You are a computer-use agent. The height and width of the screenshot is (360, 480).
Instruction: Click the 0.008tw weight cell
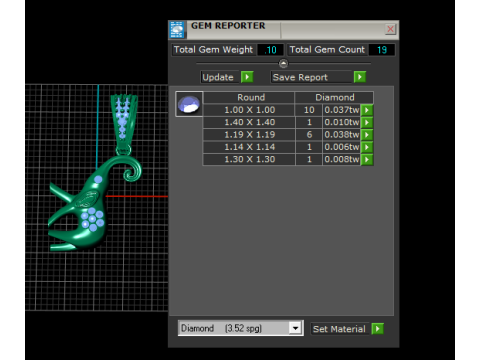[342, 159]
